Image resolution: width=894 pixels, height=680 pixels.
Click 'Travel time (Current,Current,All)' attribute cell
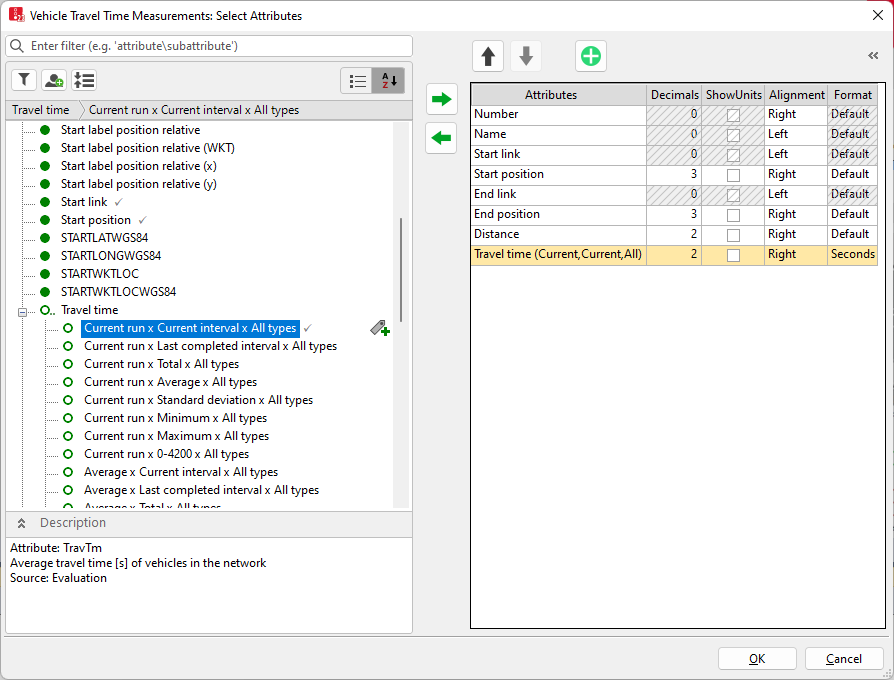559,254
